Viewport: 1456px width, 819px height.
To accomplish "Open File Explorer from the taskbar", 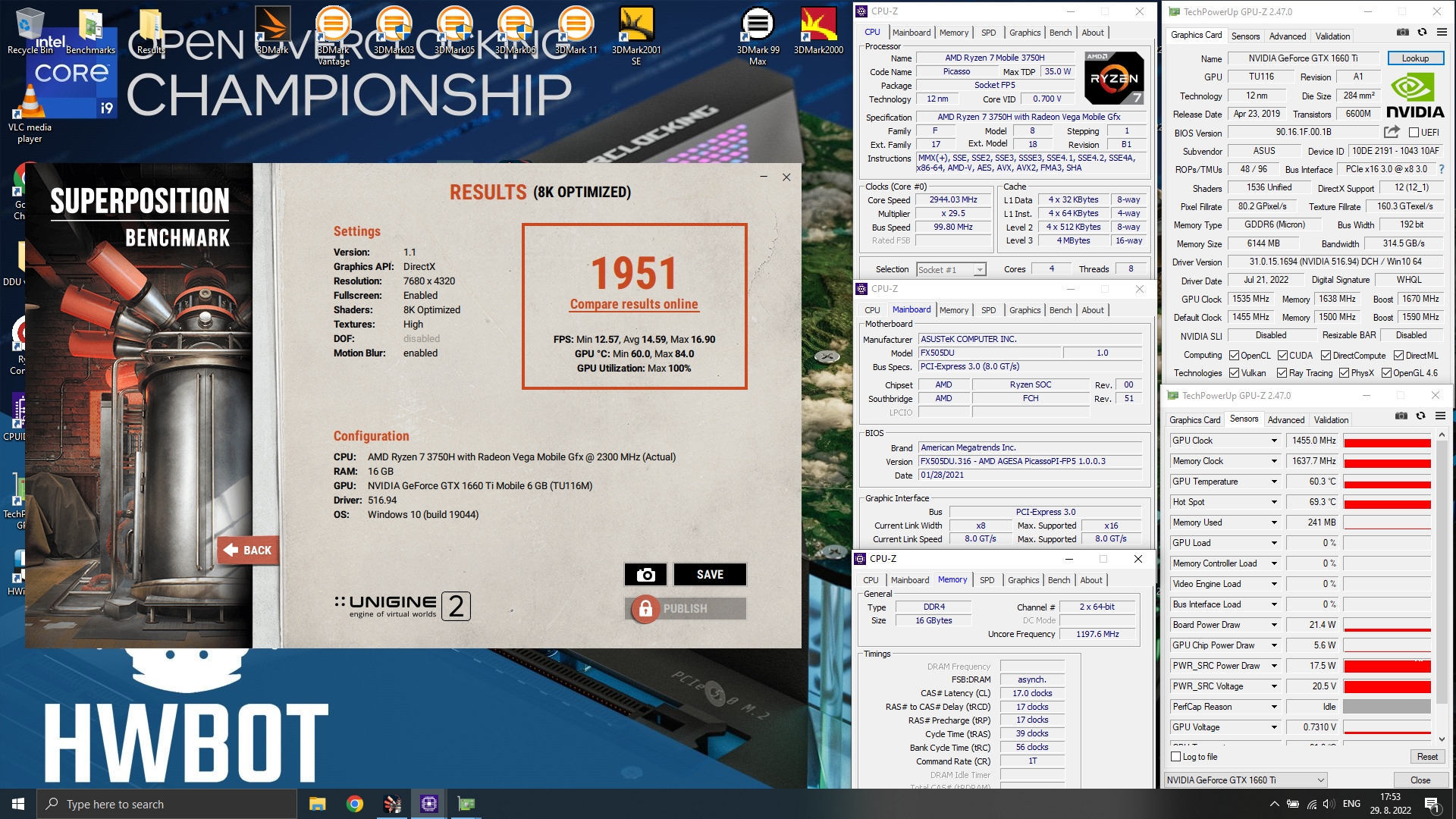I will tap(317, 804).
